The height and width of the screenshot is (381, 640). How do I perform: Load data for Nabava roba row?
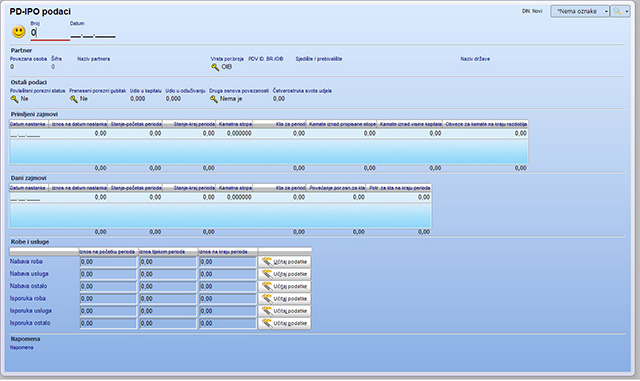click(x=284, y=262)
